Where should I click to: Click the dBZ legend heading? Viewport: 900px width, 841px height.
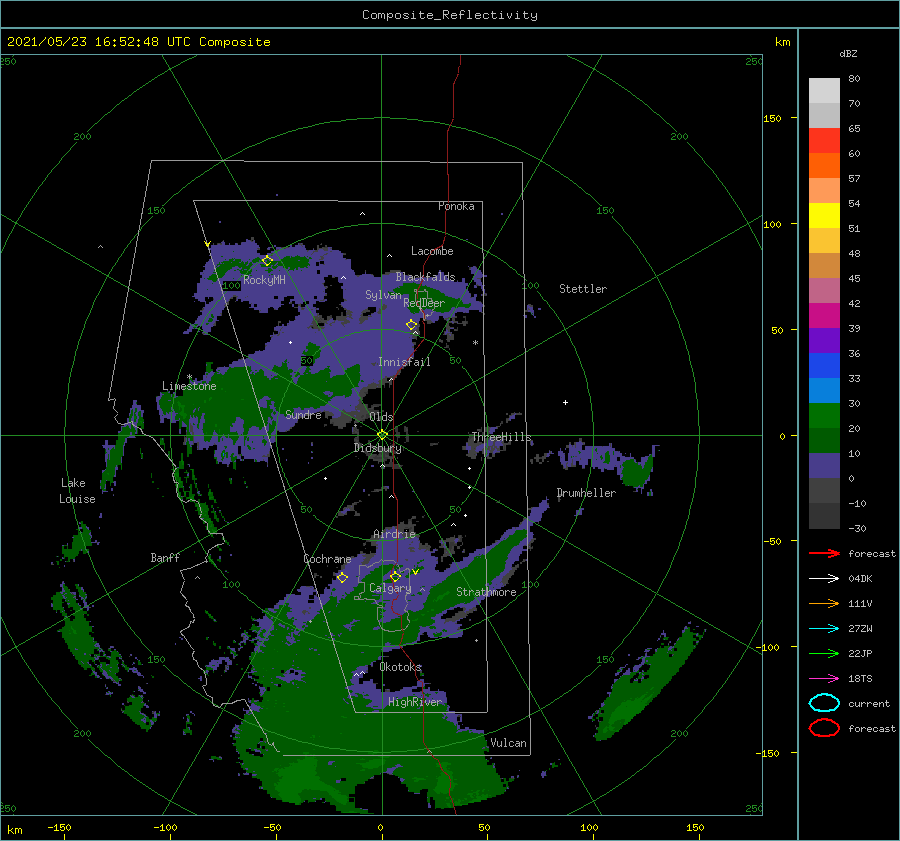click(848, 53)
